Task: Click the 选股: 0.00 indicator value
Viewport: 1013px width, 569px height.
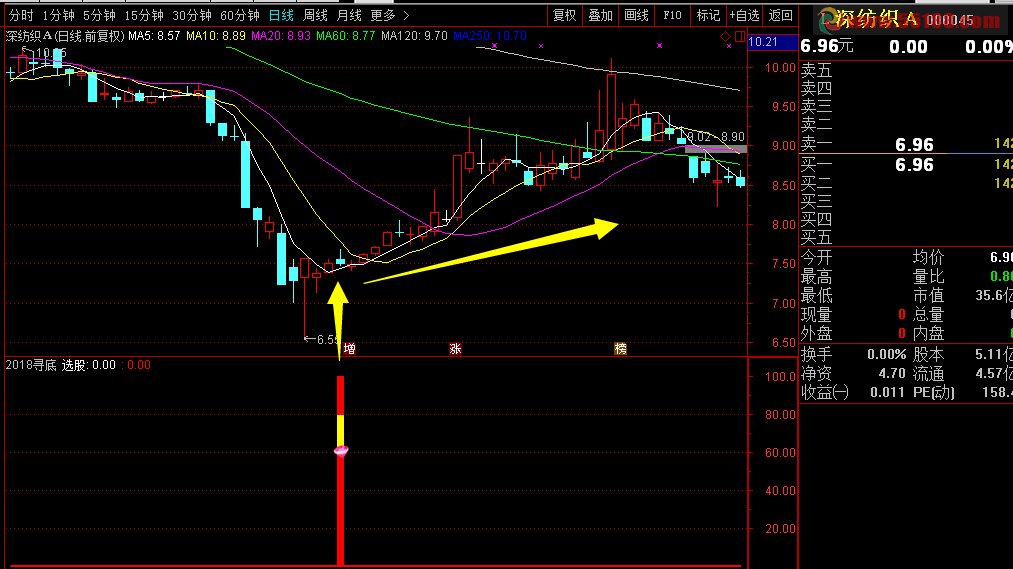Action: [89, 365]
